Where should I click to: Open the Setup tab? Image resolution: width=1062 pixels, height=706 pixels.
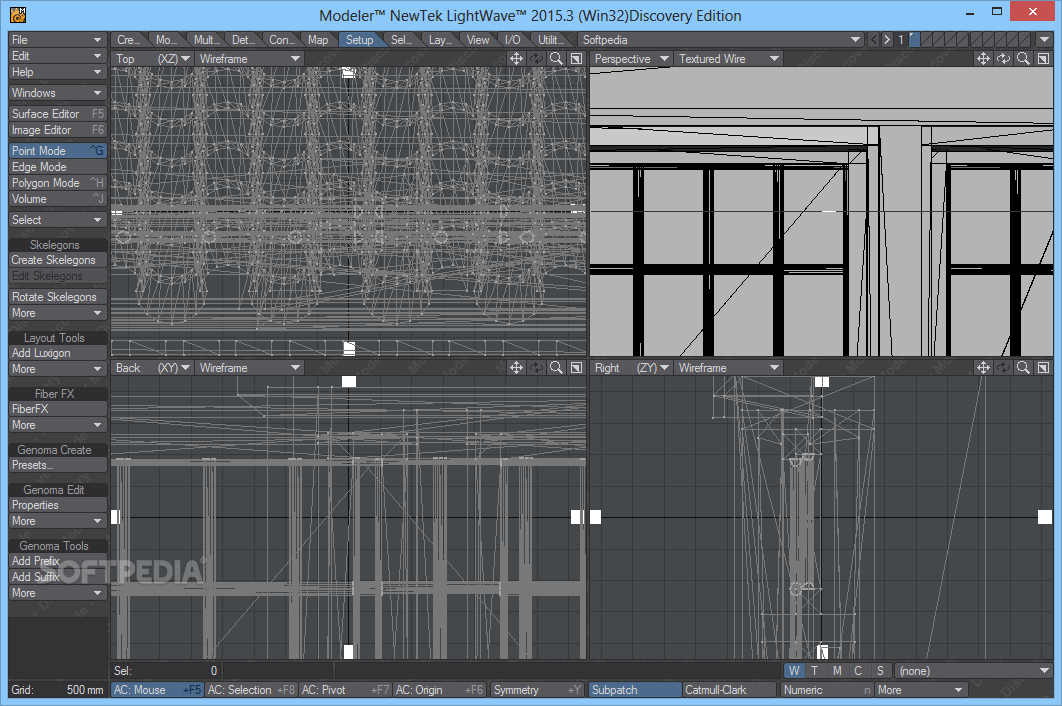pos(360,40)
